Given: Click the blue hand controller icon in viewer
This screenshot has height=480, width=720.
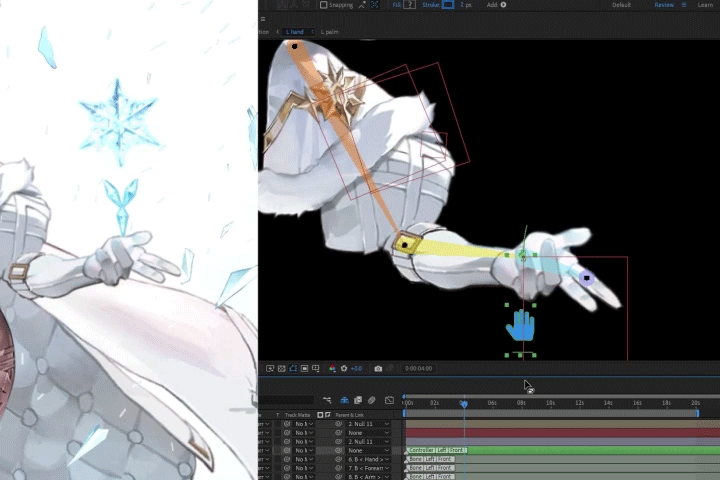Looking at the screenshot, I should pyautogui.click(x=520, y=326).
